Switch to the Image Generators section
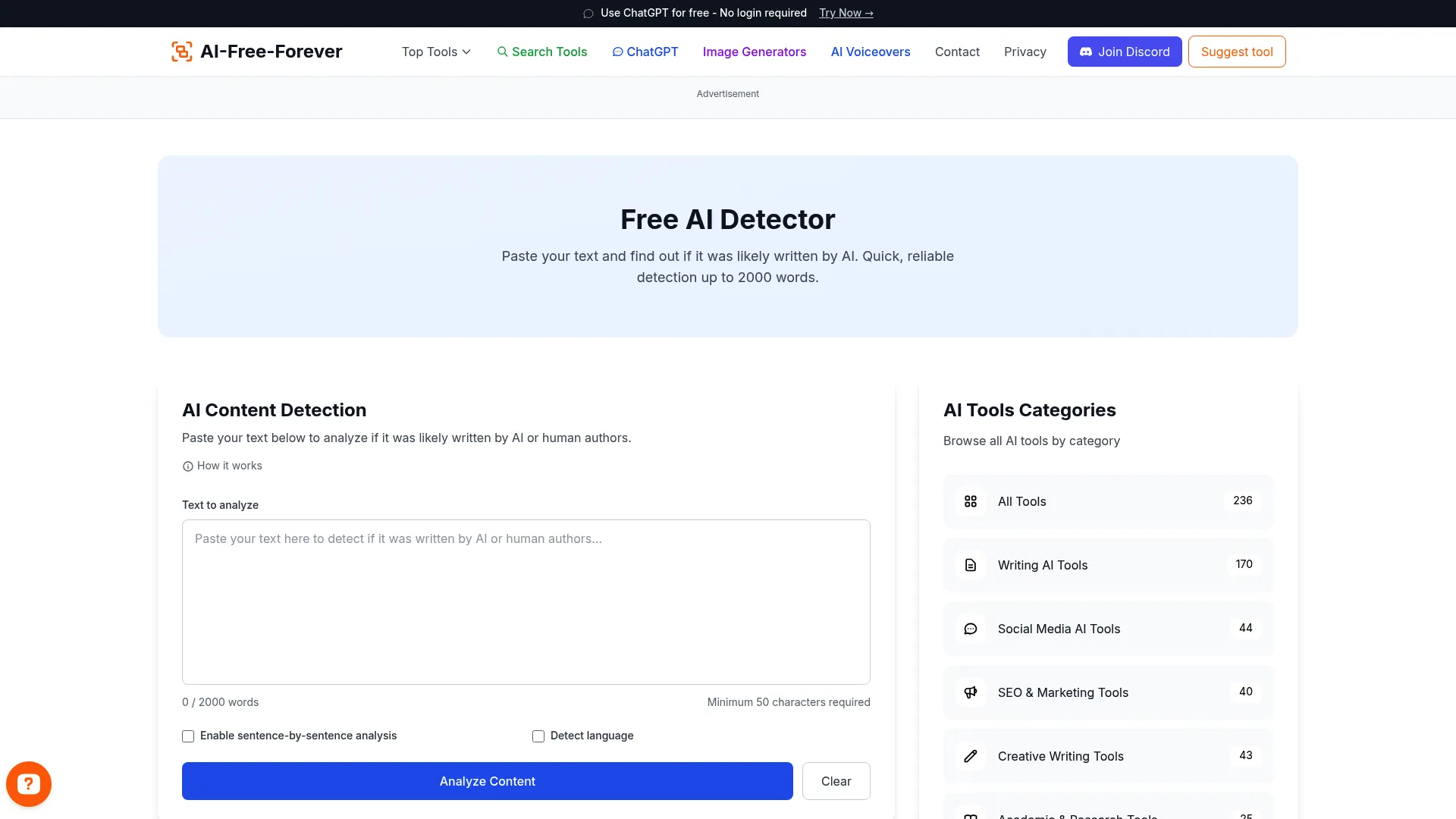1456x819 pixels. coord(754,52)
